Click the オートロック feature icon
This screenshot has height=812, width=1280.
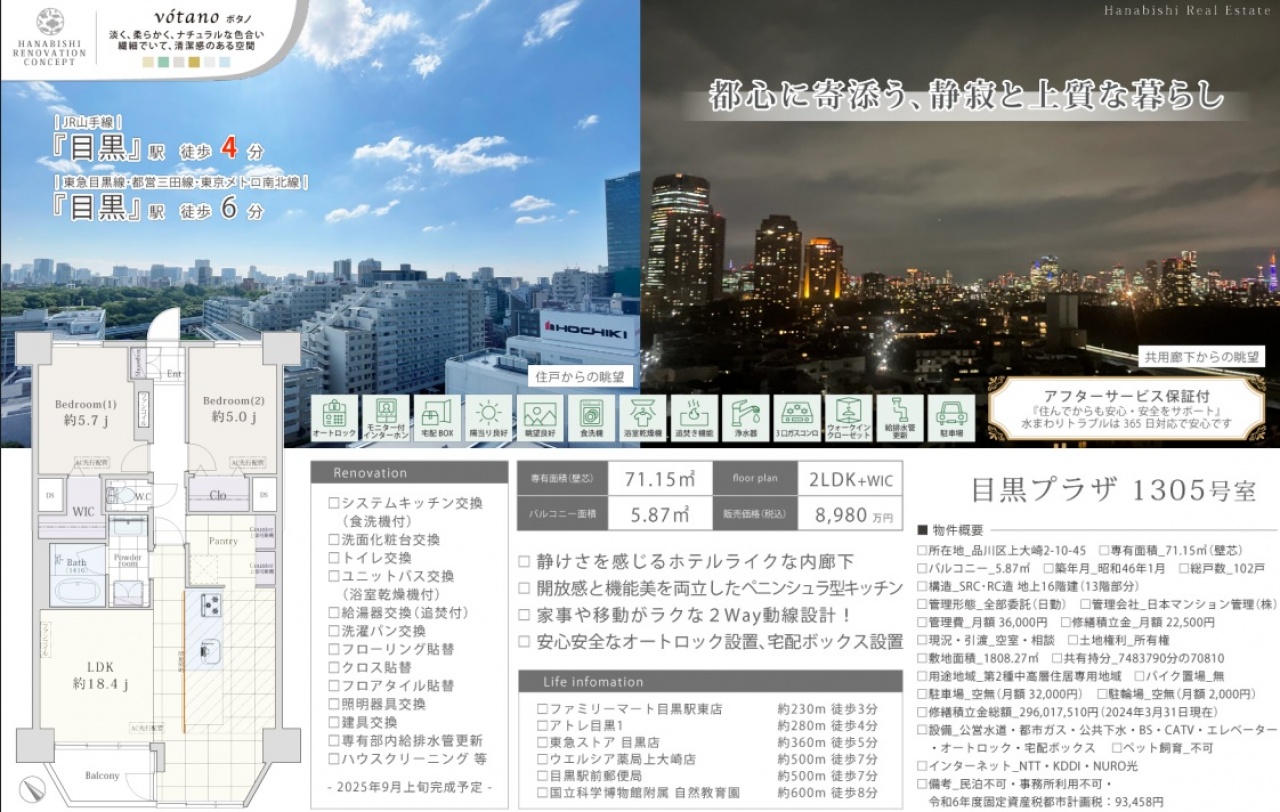click(333, 419)
